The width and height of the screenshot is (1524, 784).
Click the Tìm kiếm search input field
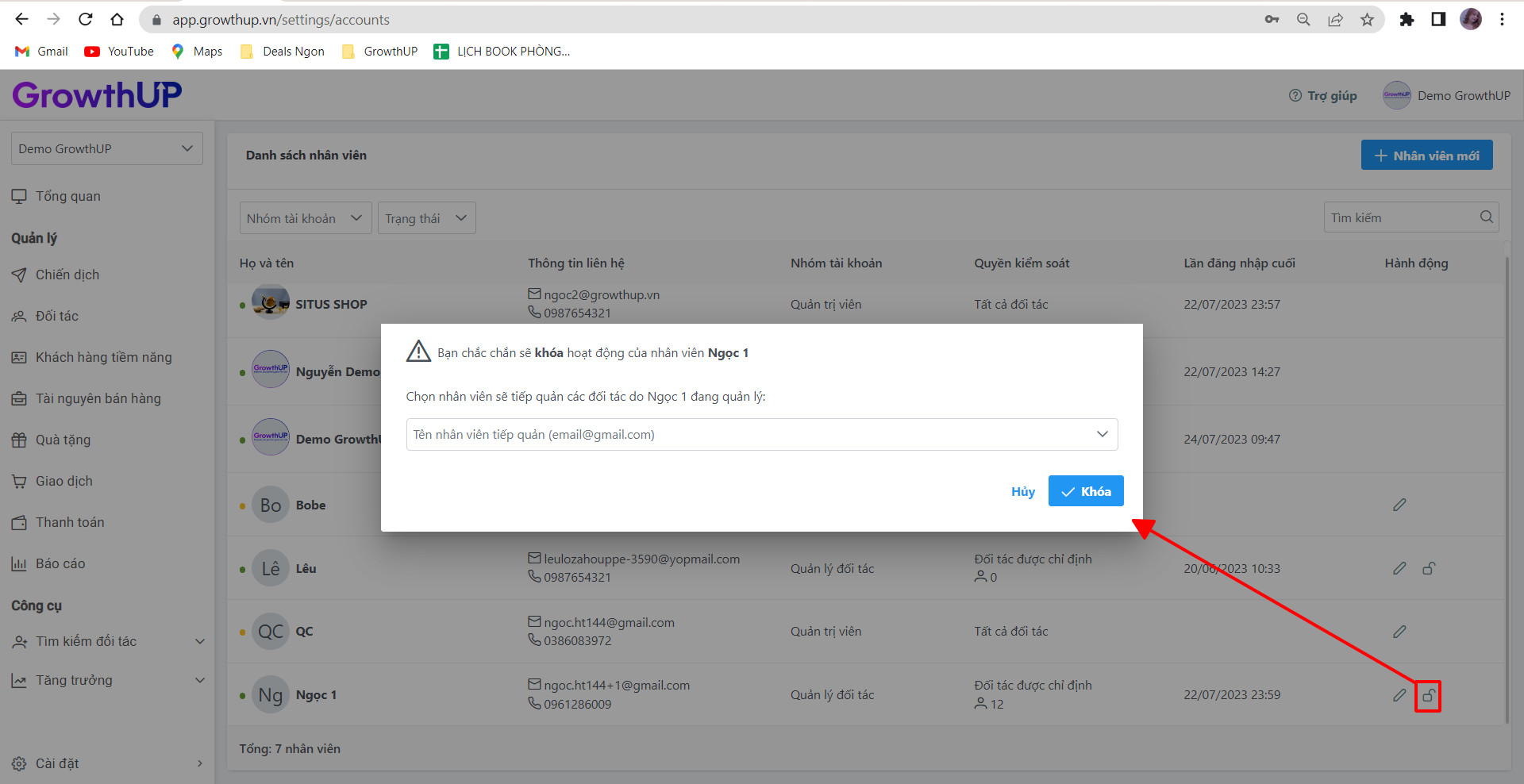pyautogui.click(x=1399, y=217)
